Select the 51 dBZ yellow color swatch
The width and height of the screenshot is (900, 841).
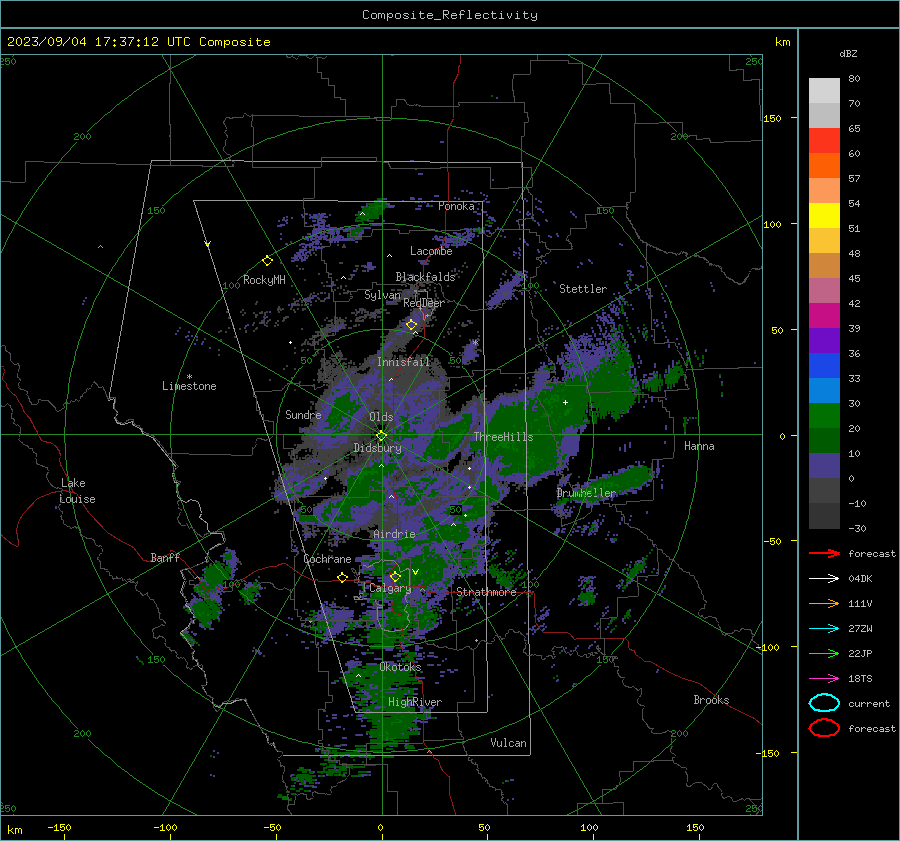coord(824,216)
